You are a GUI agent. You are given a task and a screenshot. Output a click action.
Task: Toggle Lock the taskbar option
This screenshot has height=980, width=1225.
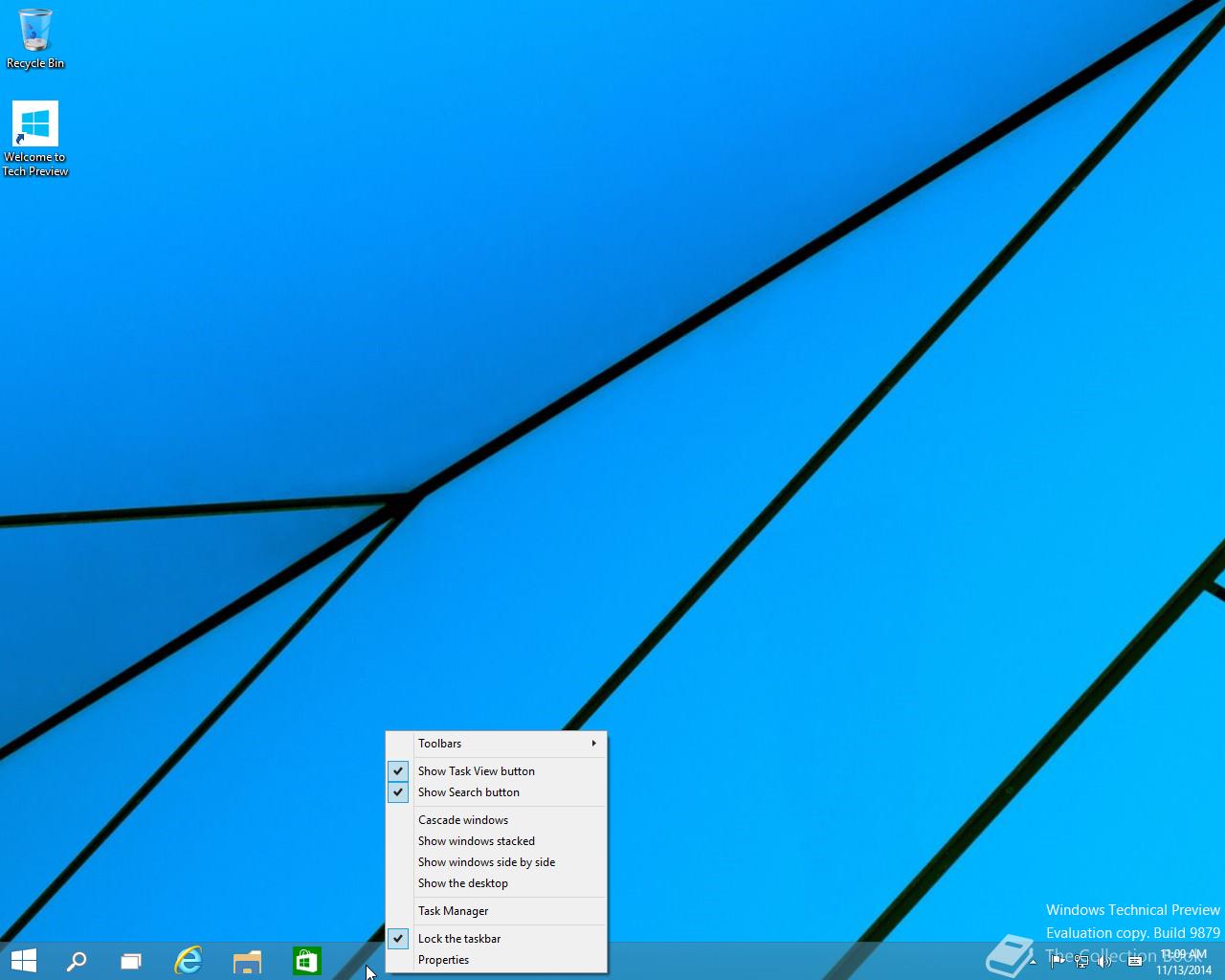(x=458, y=939)
